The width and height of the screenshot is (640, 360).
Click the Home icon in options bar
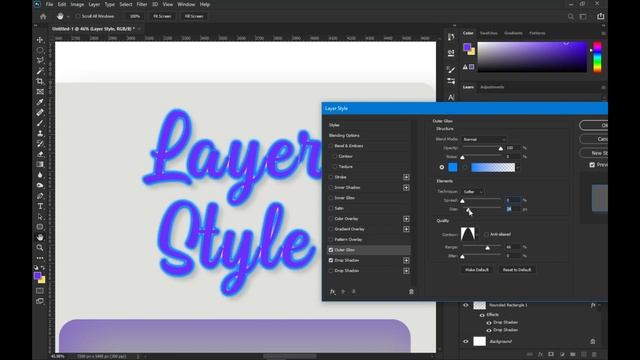[43, 16]
